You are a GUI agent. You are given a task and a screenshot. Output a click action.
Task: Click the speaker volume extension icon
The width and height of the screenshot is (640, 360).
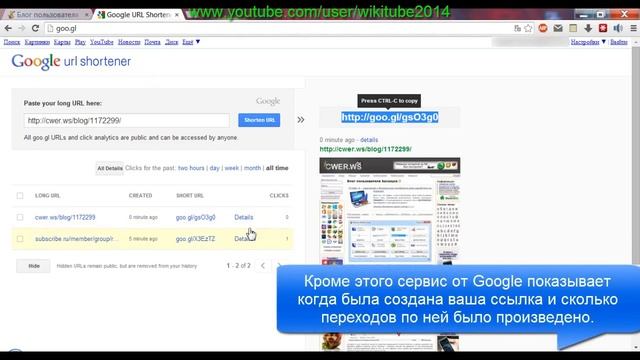pyautogui.click(x=618, y=28)
